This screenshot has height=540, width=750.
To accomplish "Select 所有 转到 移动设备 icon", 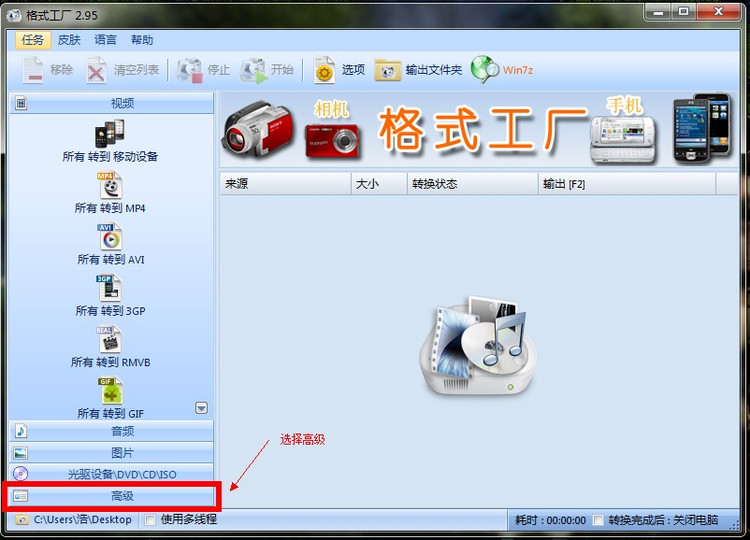I will 110,134.
